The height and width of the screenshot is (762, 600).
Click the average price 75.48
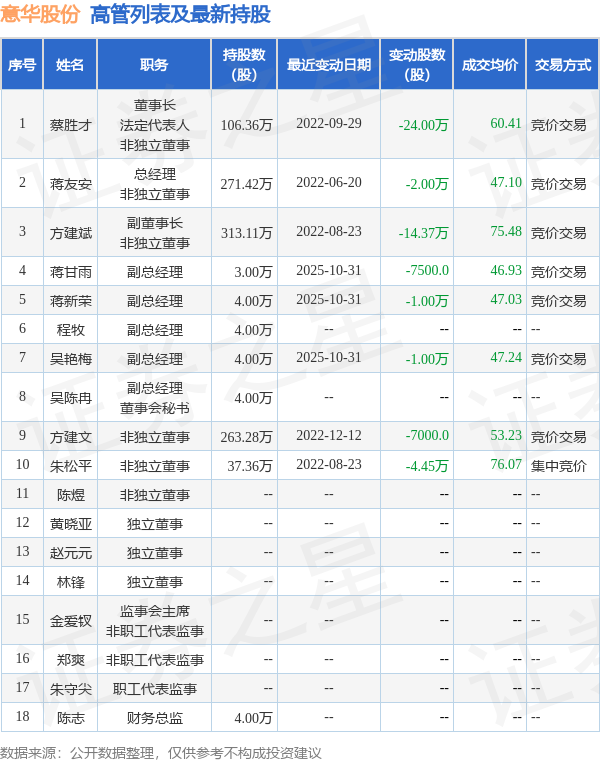tap(506, 231)
